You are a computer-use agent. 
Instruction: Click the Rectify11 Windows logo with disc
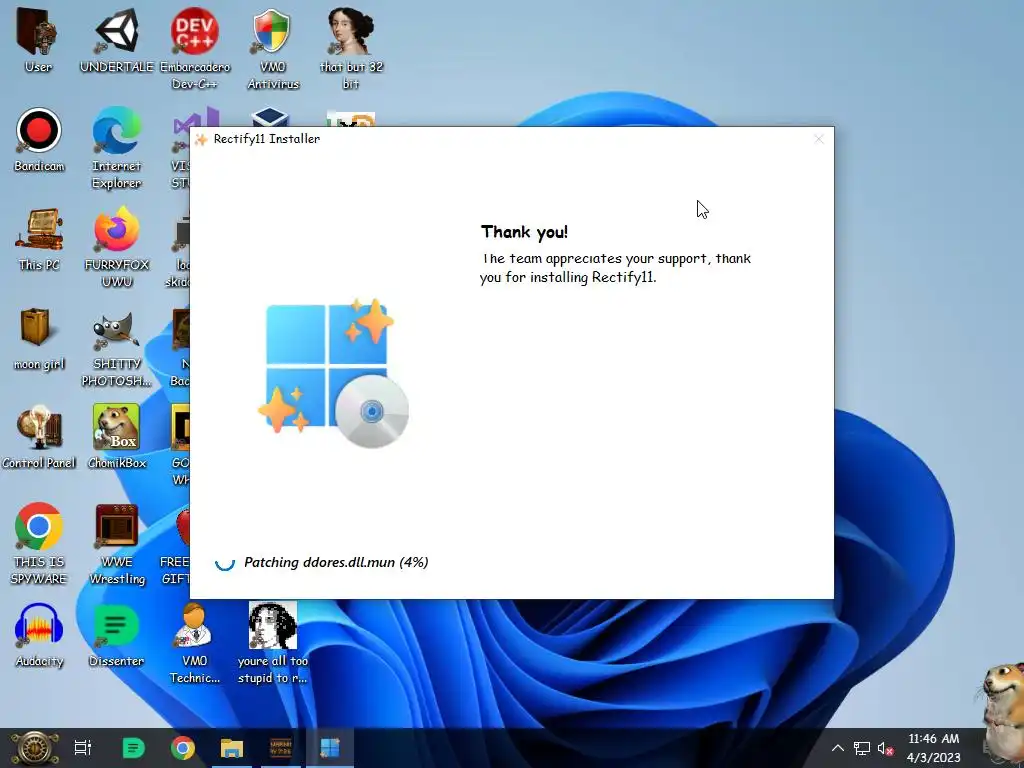333,372
